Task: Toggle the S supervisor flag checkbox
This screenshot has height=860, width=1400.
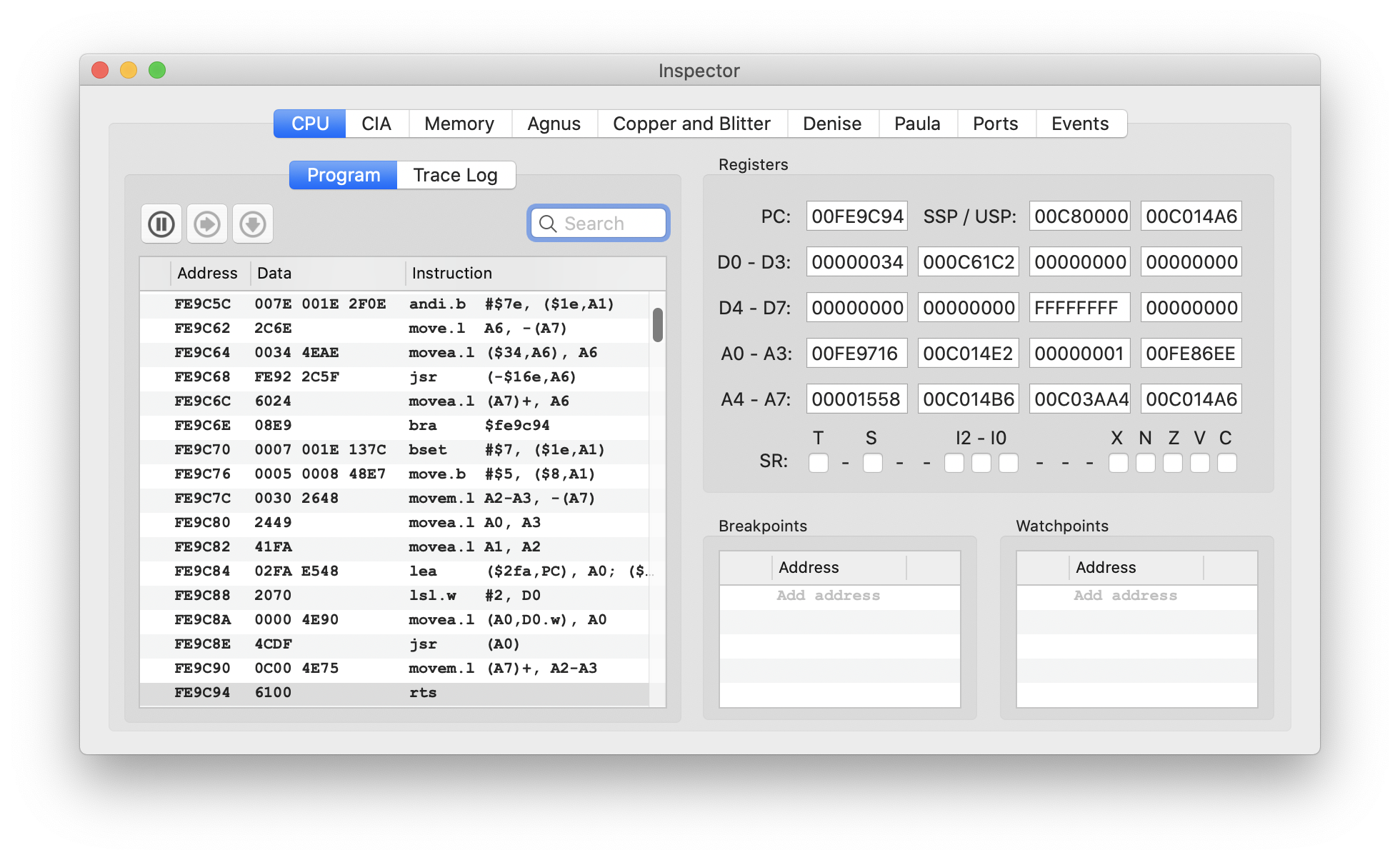Action: [872, 463]
